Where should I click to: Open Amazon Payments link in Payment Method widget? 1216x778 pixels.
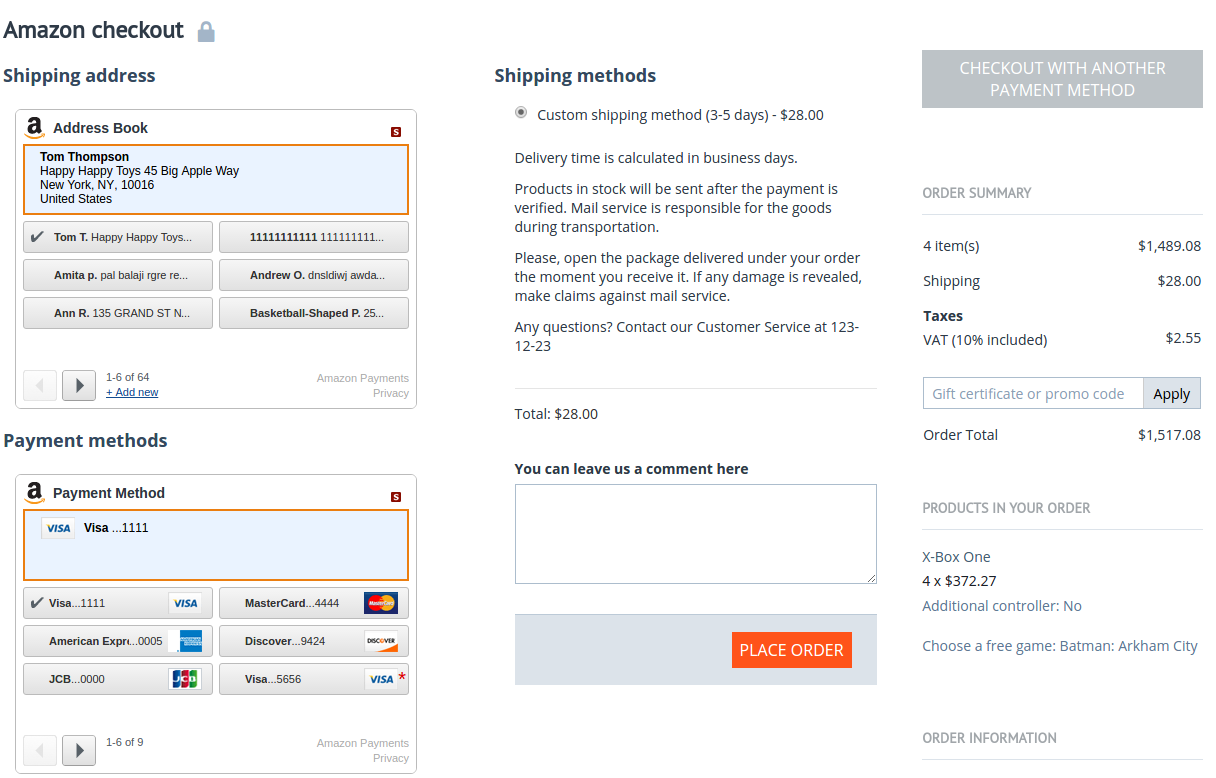tap(363, 743)
